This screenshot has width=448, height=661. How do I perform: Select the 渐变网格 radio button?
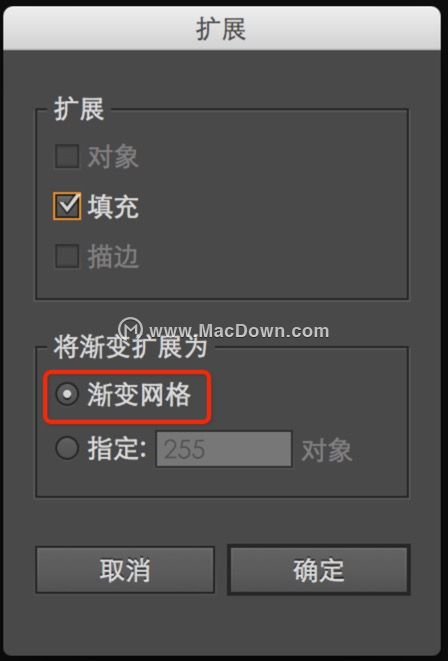click(67, 394)
